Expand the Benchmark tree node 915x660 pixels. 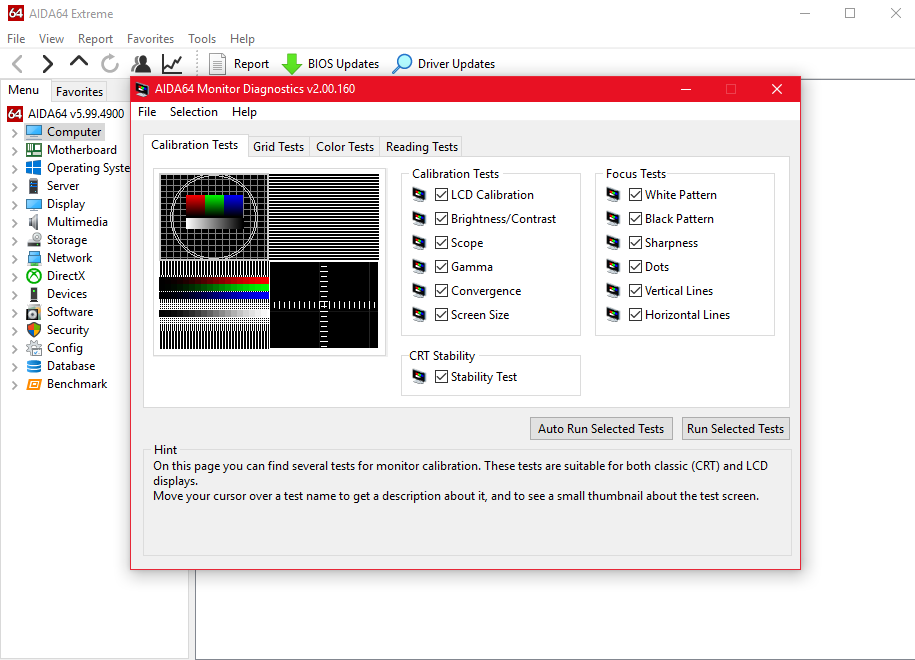tap(15, 385)
